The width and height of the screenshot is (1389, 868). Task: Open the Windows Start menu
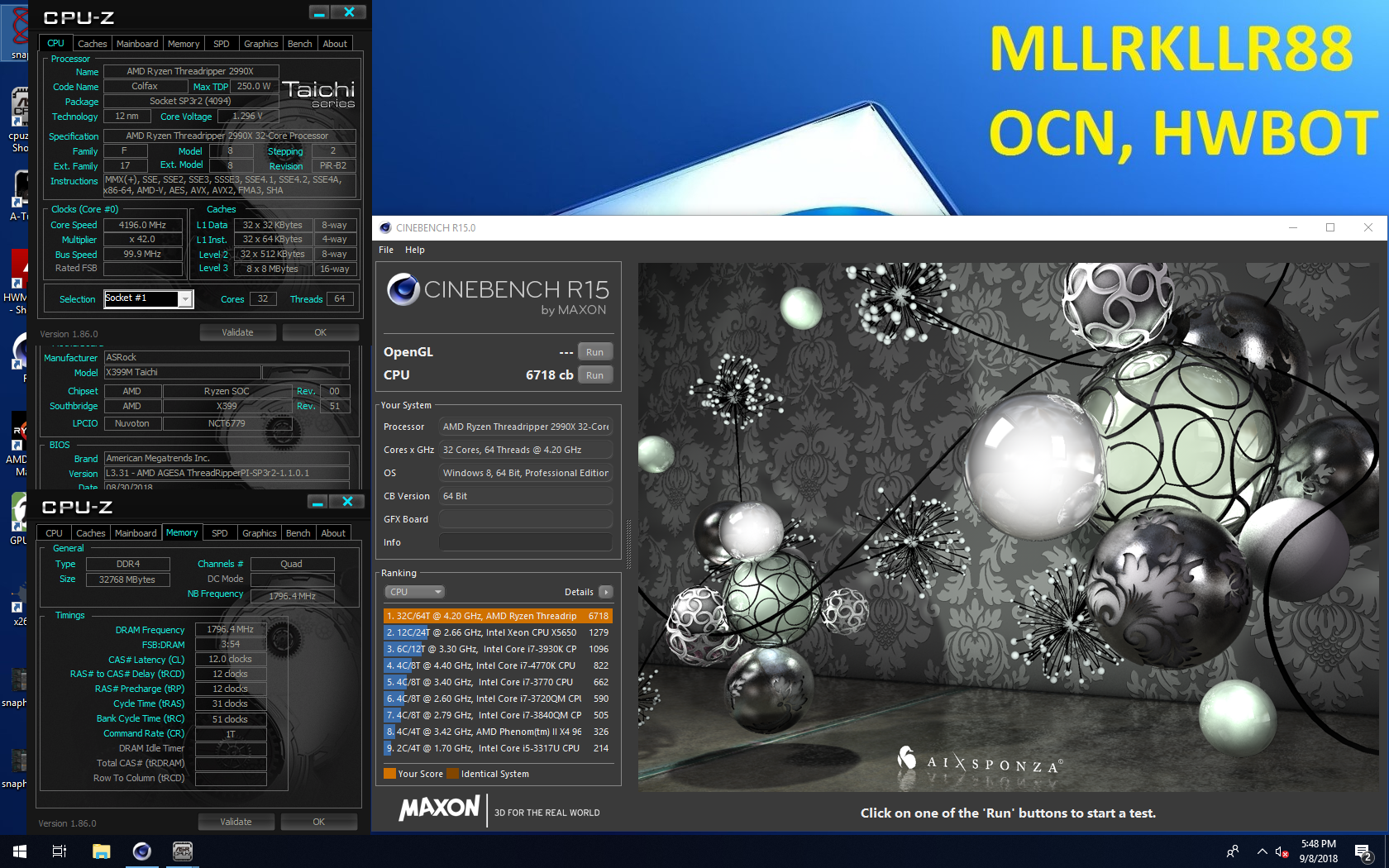(20, 851)
